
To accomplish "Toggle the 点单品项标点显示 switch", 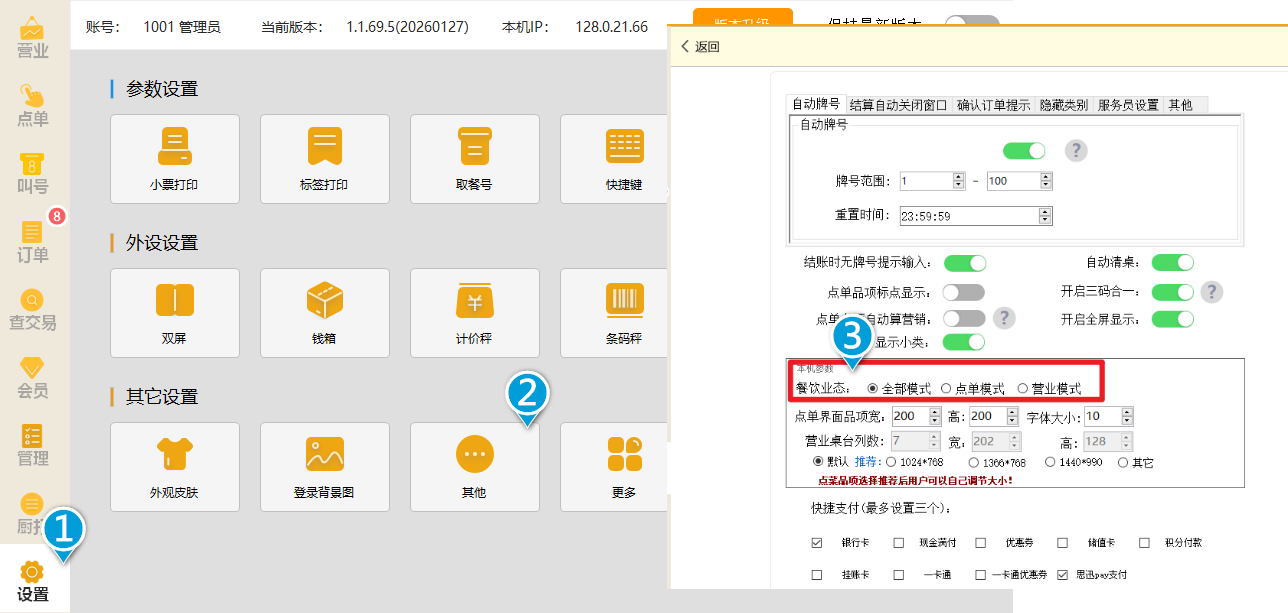I will point(964,292).
